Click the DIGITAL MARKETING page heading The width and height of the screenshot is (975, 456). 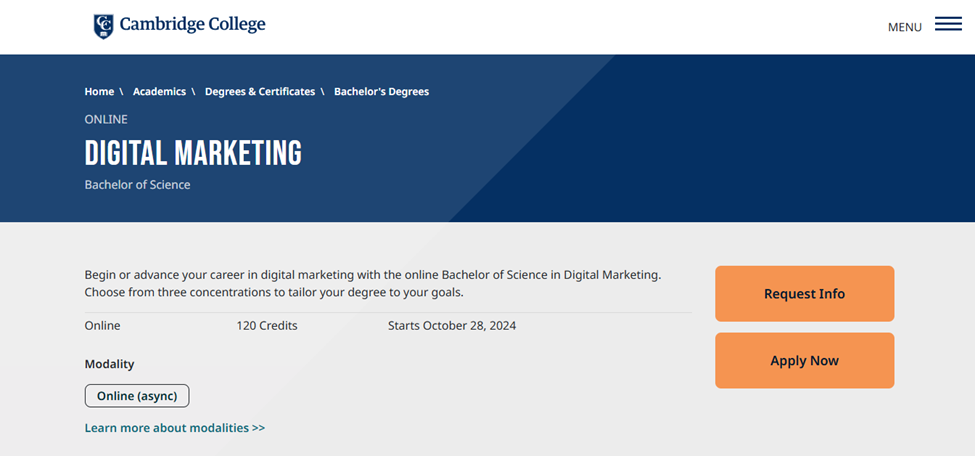(x=193, y=153)
